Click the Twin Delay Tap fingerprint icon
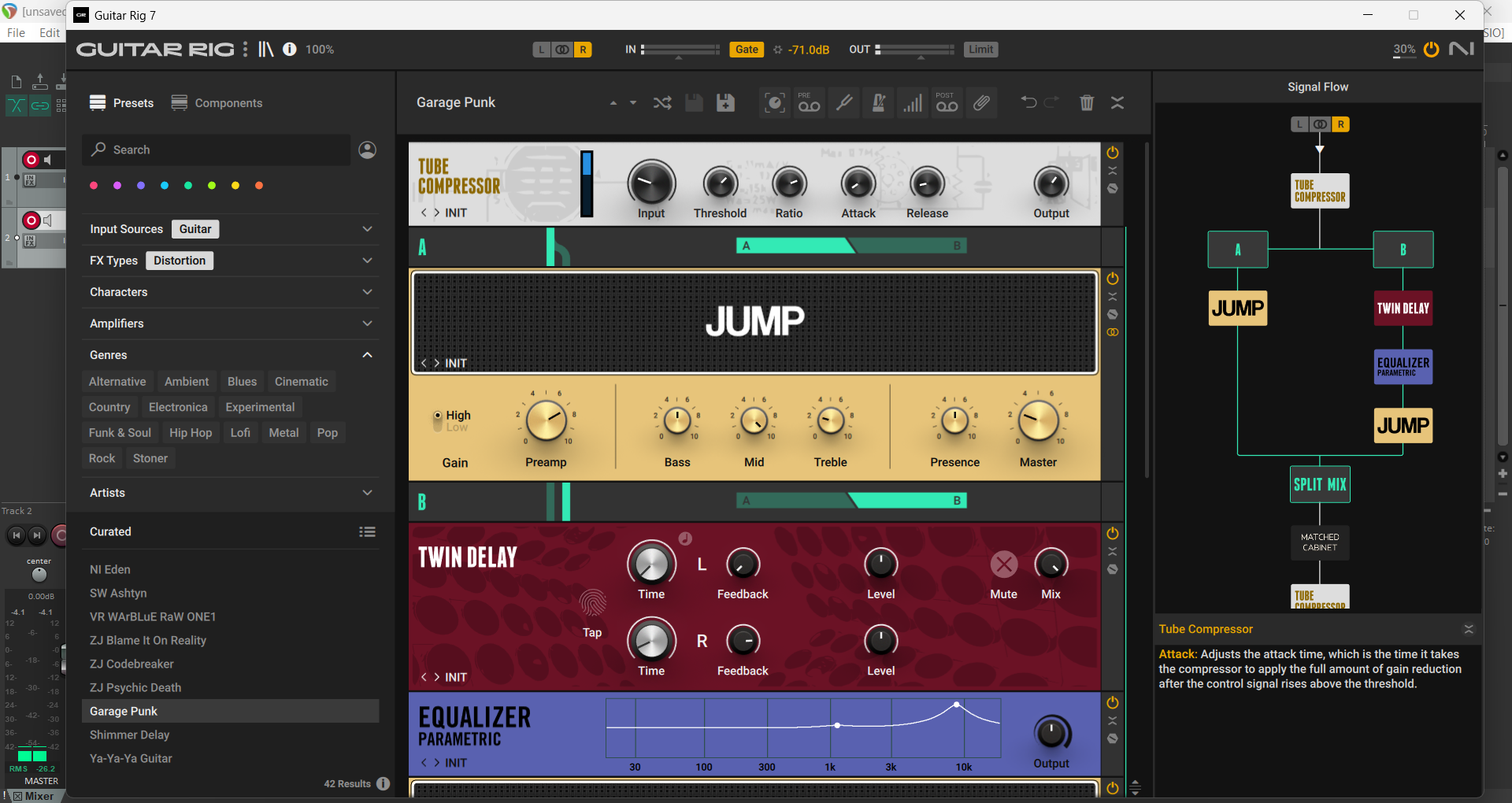 point(593,604)
